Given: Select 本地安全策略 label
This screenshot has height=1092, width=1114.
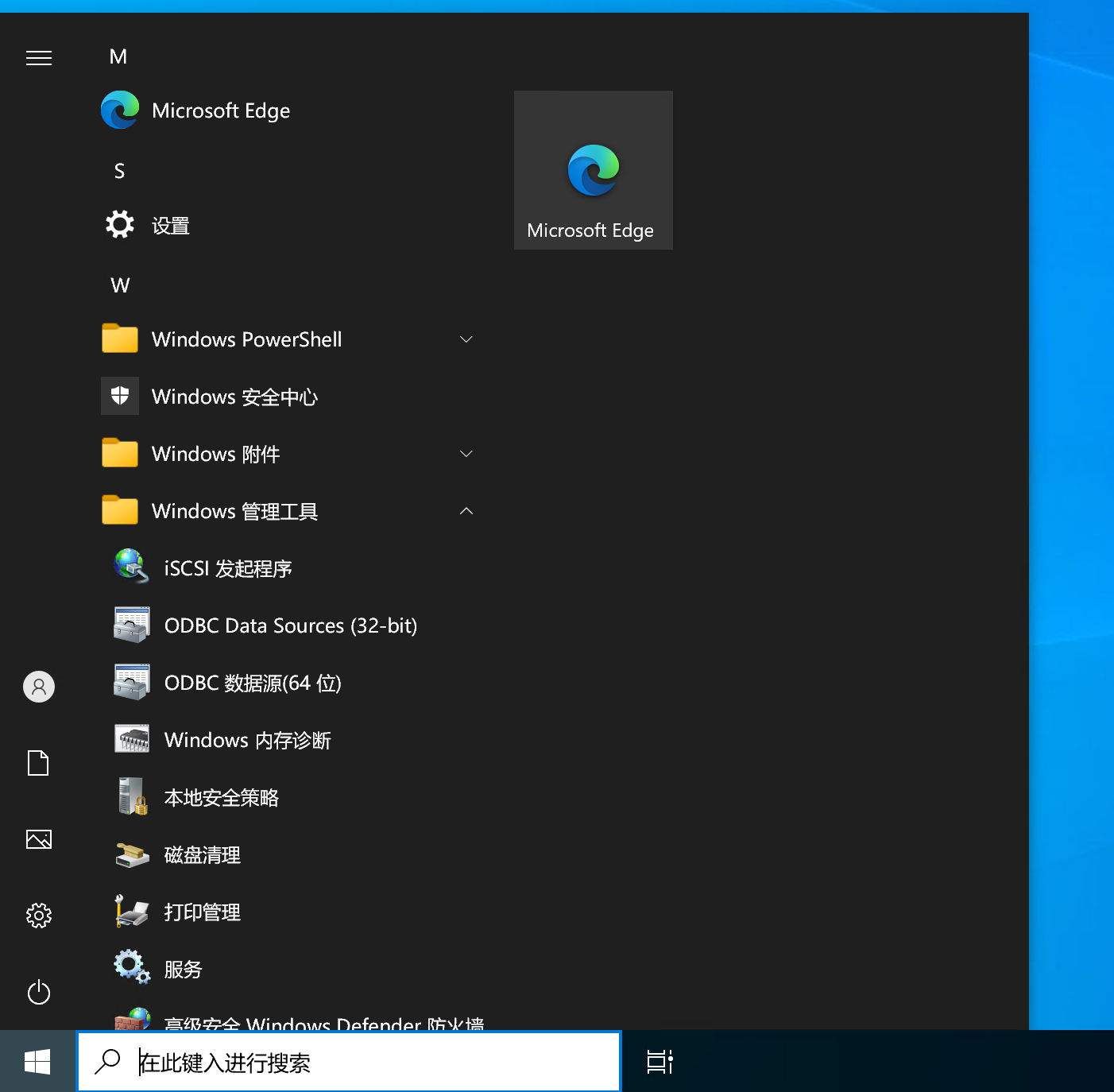Looking at the screenshot, I should (222, 797).
